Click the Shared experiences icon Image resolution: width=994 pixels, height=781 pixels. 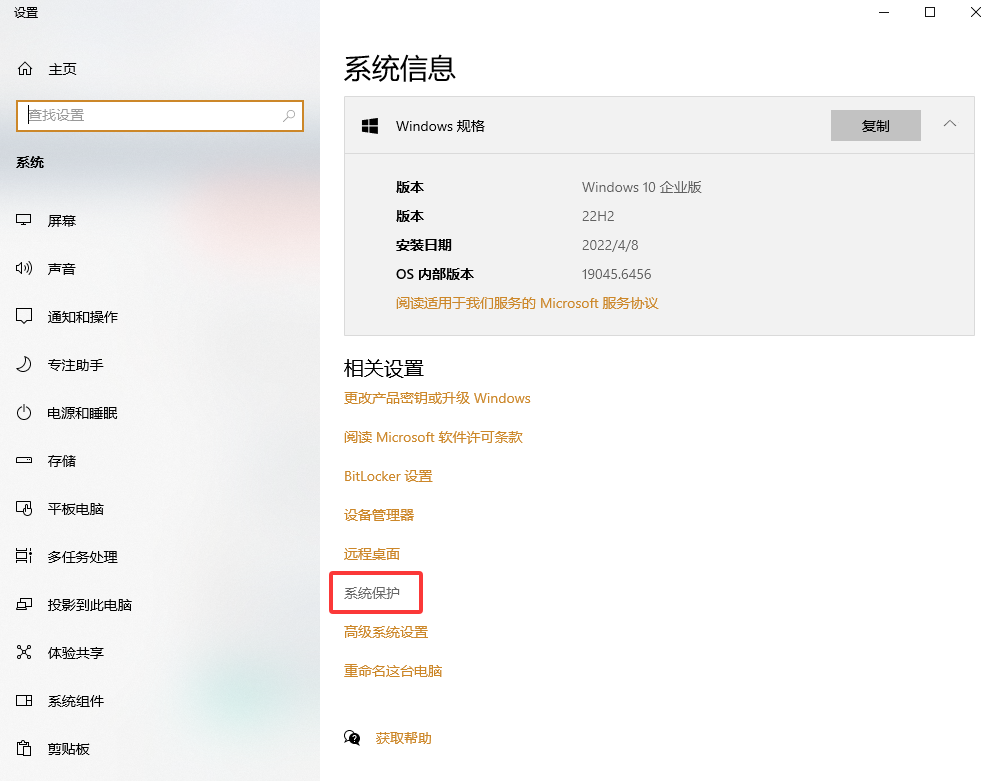(23, 652)
